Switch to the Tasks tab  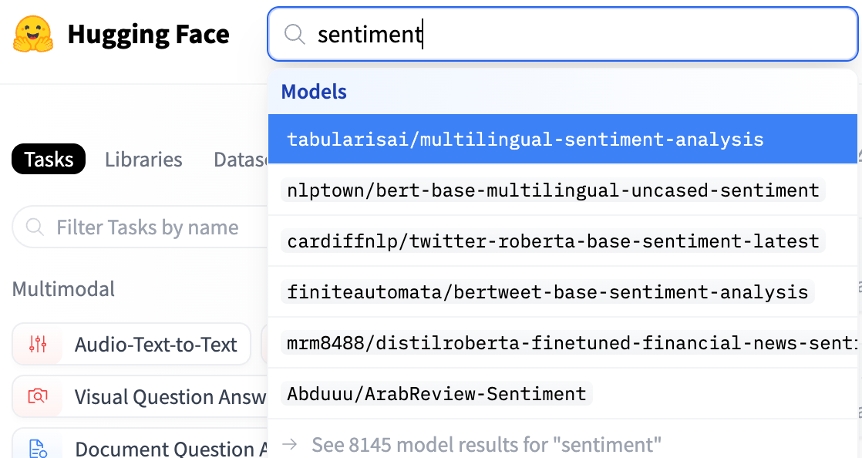tap(48, 159)
